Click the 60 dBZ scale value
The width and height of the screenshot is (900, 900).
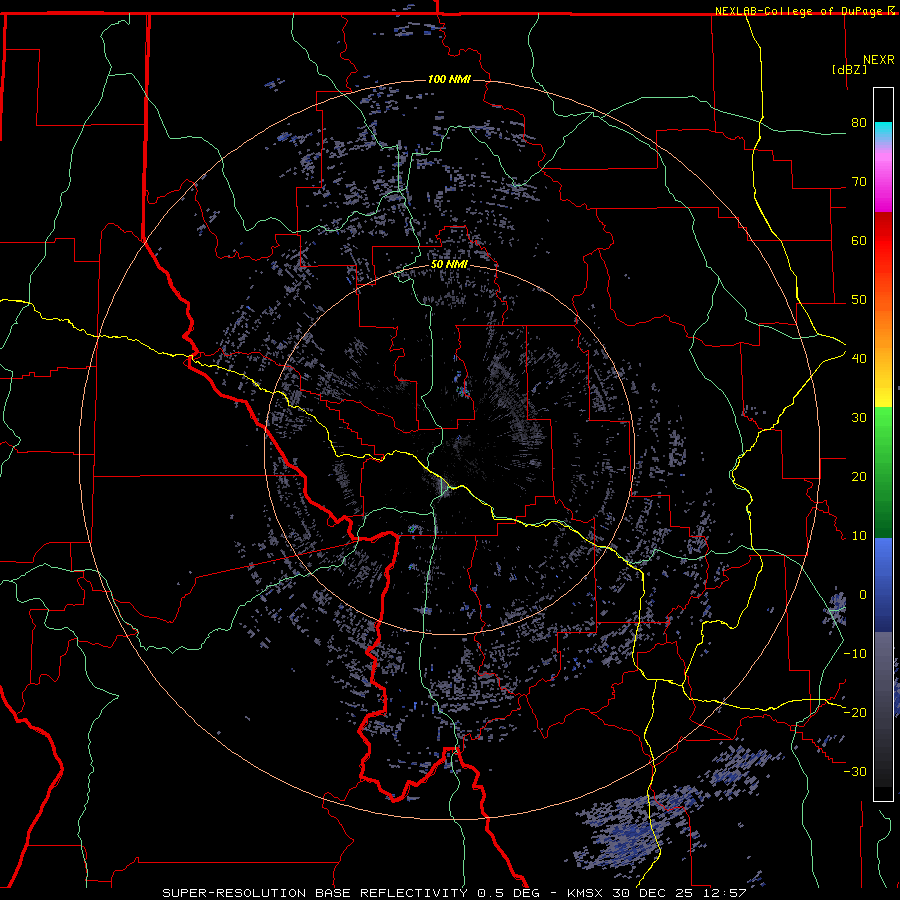point(859,240)
